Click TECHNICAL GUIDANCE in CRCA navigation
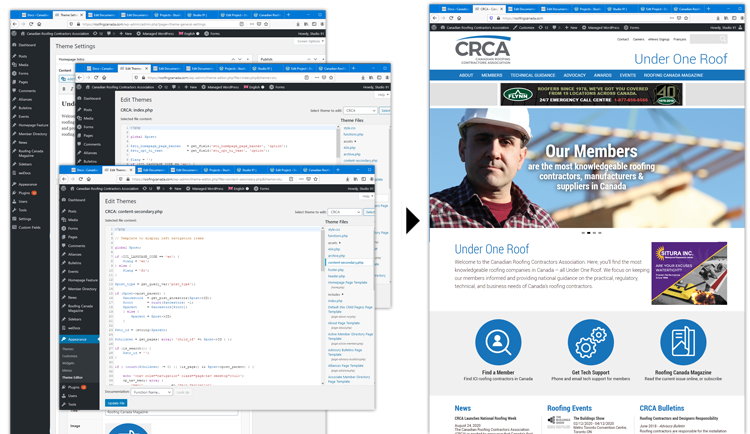The image size is (750, 434). point(532,75)
